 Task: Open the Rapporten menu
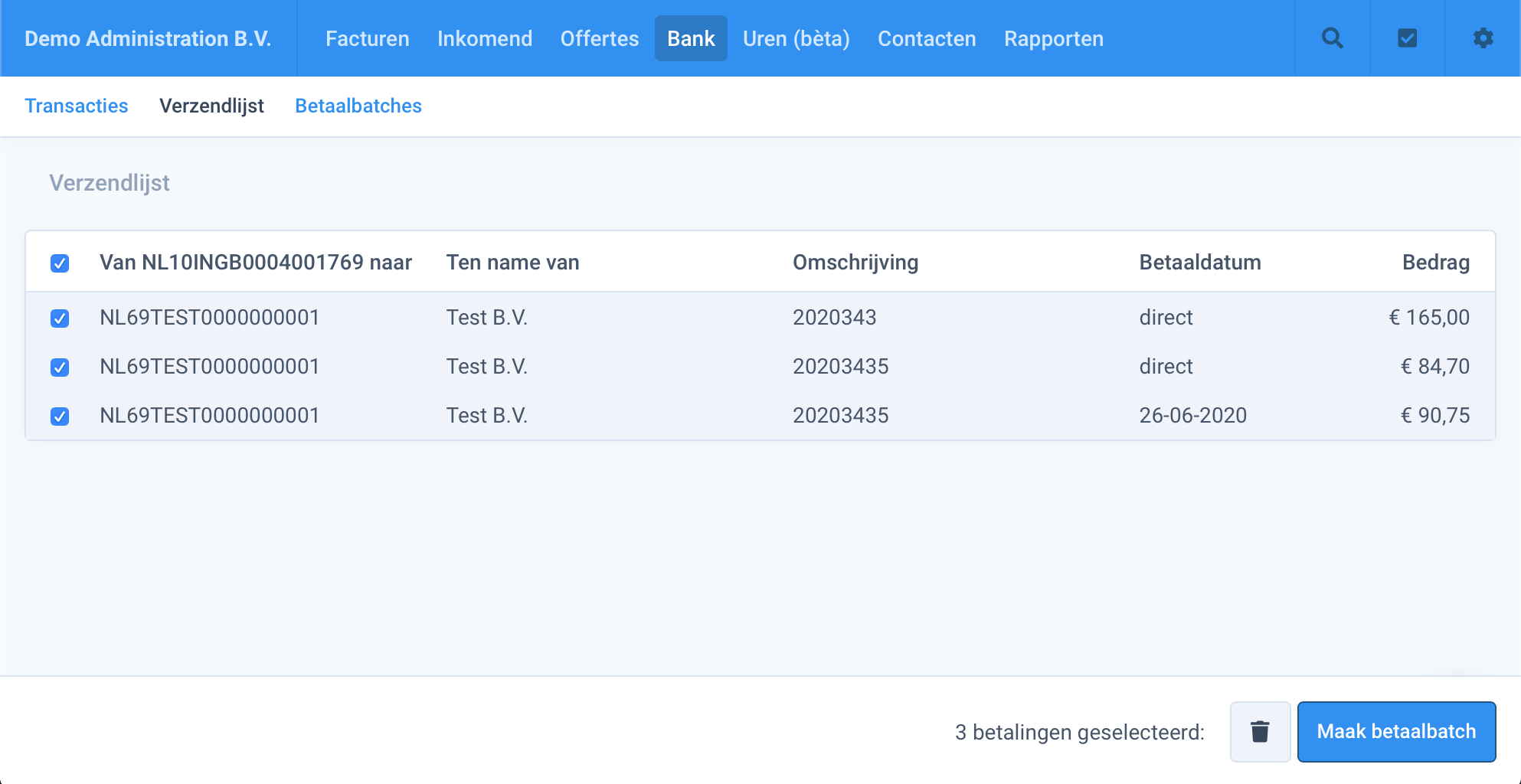click(1054, 39)
